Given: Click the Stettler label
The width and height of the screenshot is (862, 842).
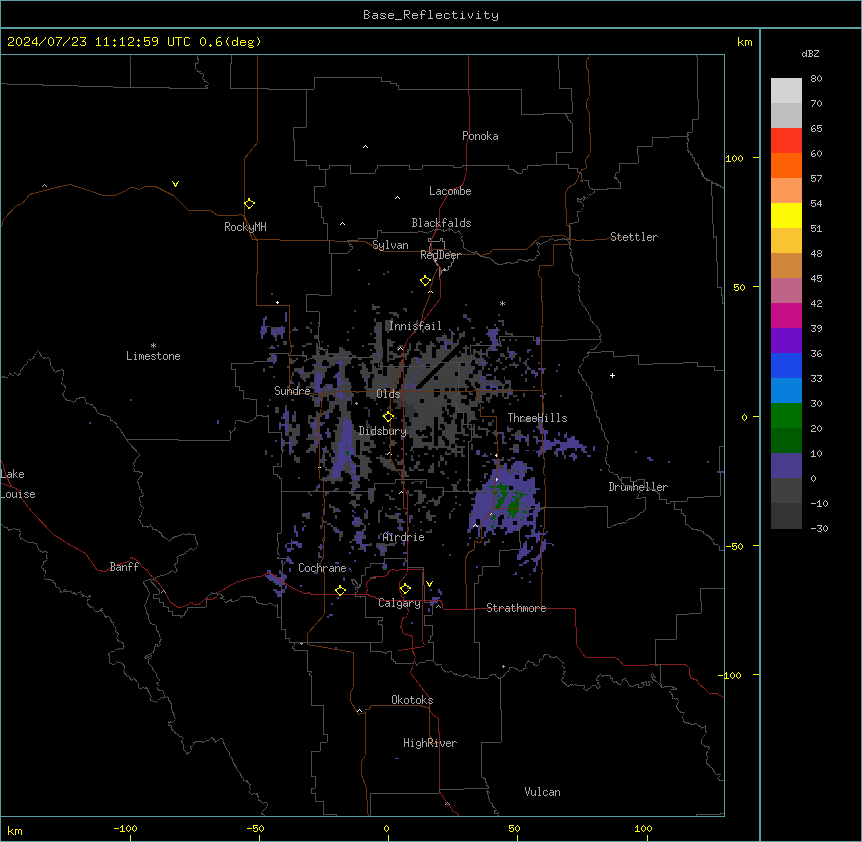Looking at the screenshot, I should (x=634, y=237).
